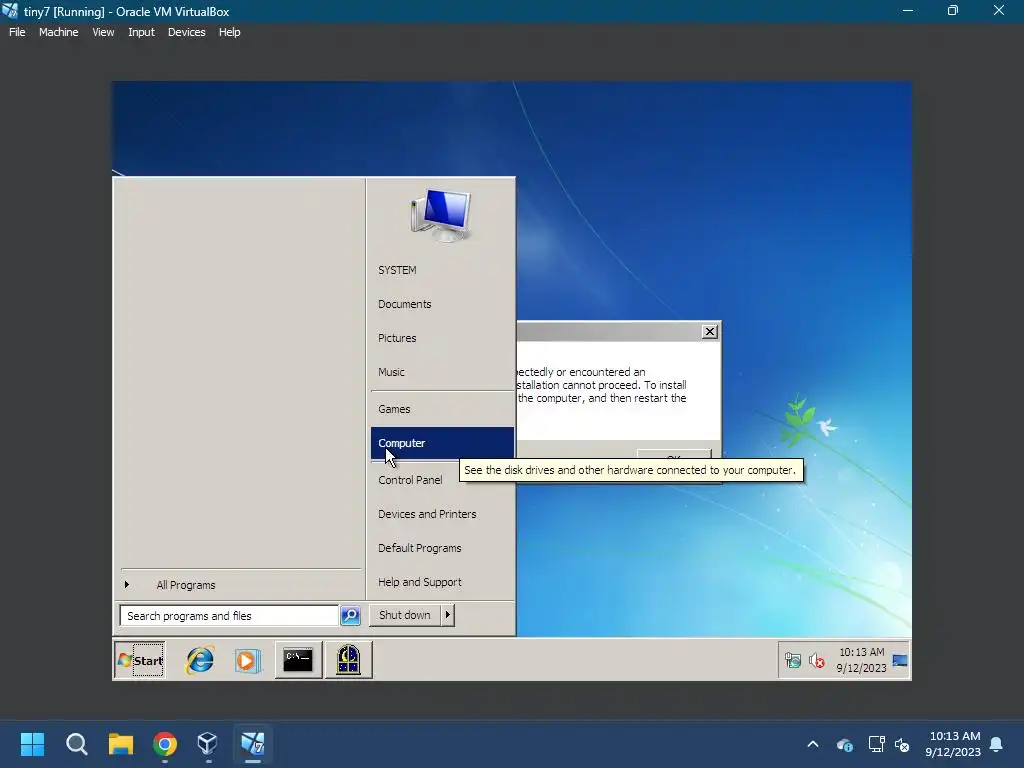Open the Machine menu
This screenshot has height=768, width=1024.
(x=58, y=32)
